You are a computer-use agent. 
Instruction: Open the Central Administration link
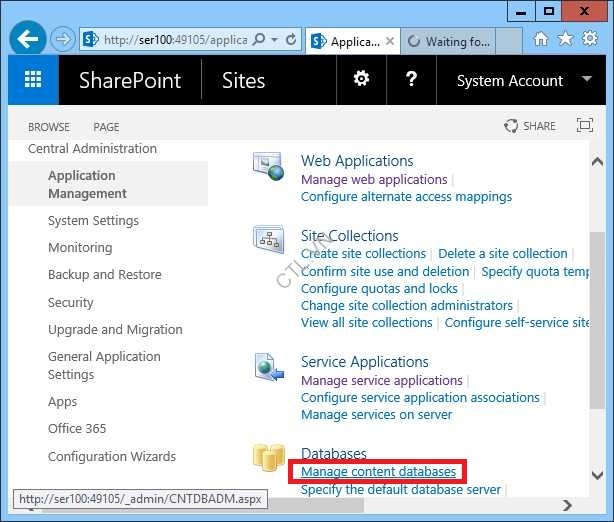click(92, 149)
